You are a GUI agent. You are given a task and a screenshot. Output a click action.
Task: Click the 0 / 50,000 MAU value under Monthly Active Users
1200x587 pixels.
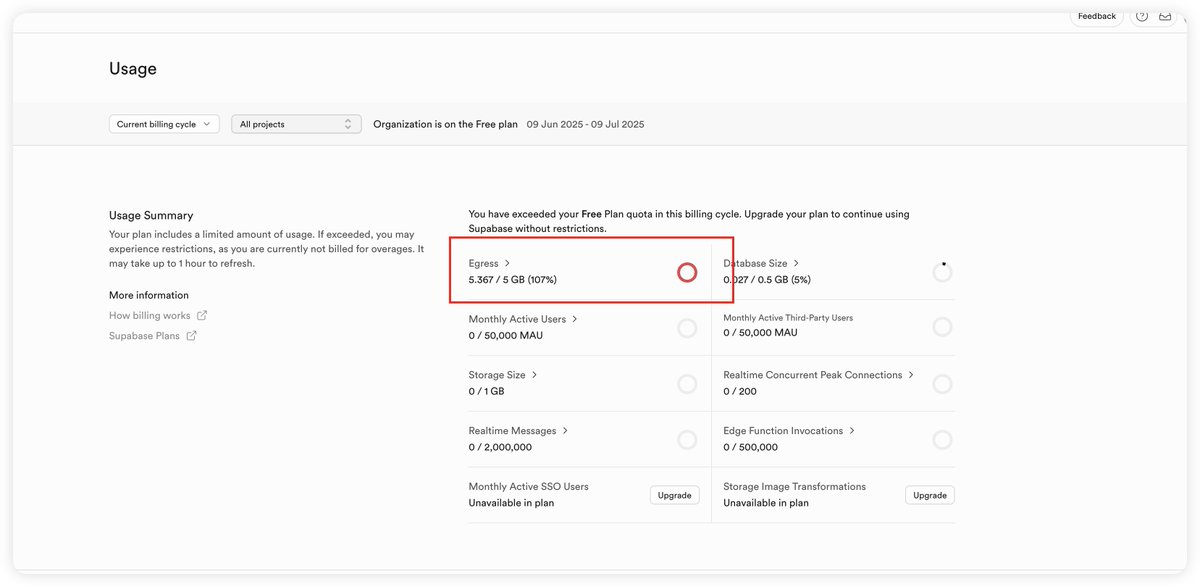tap(506, 336)
